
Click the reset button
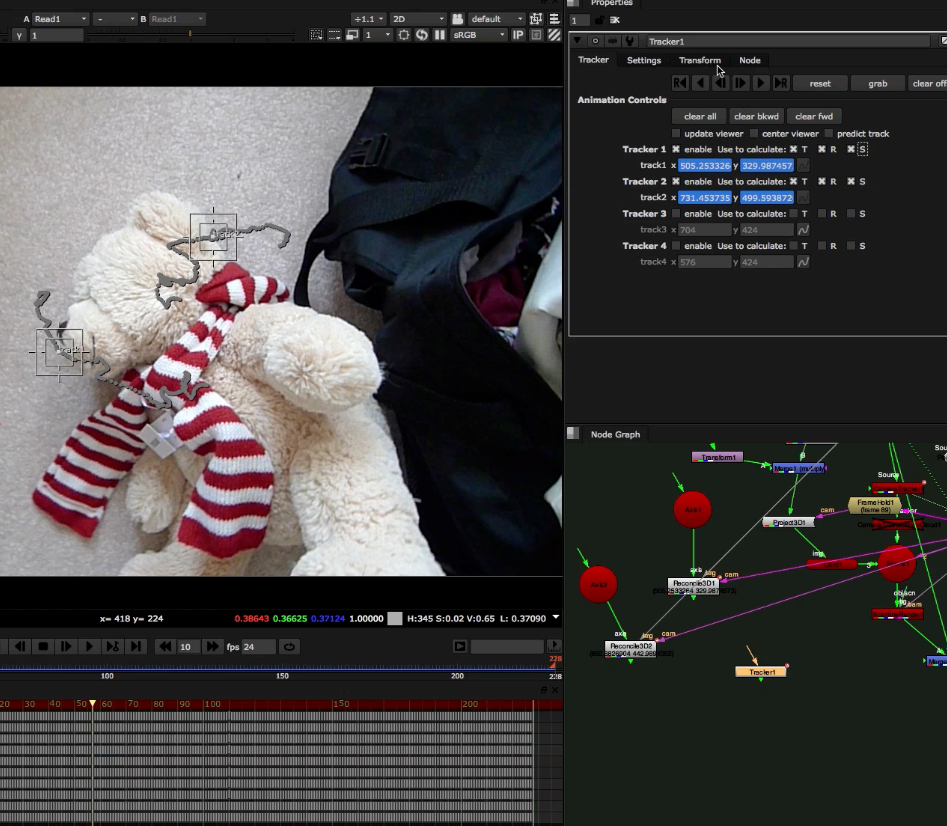pos(820,83)
